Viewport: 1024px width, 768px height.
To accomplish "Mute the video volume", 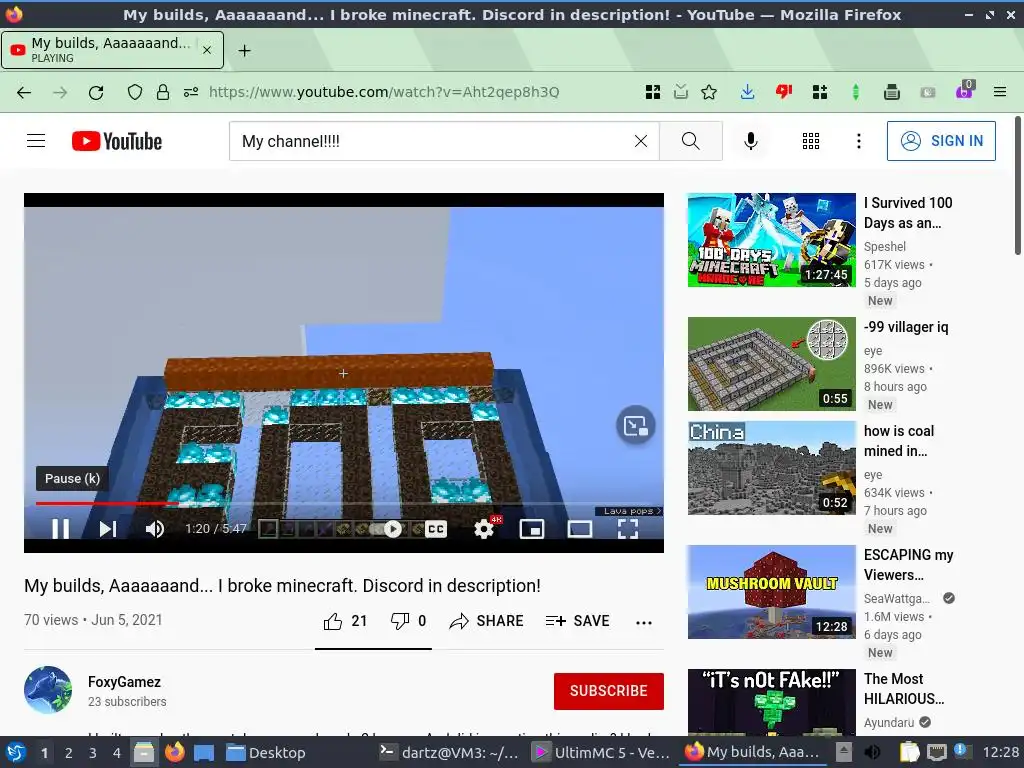I will pyautogui.click(x=155, y=528).
